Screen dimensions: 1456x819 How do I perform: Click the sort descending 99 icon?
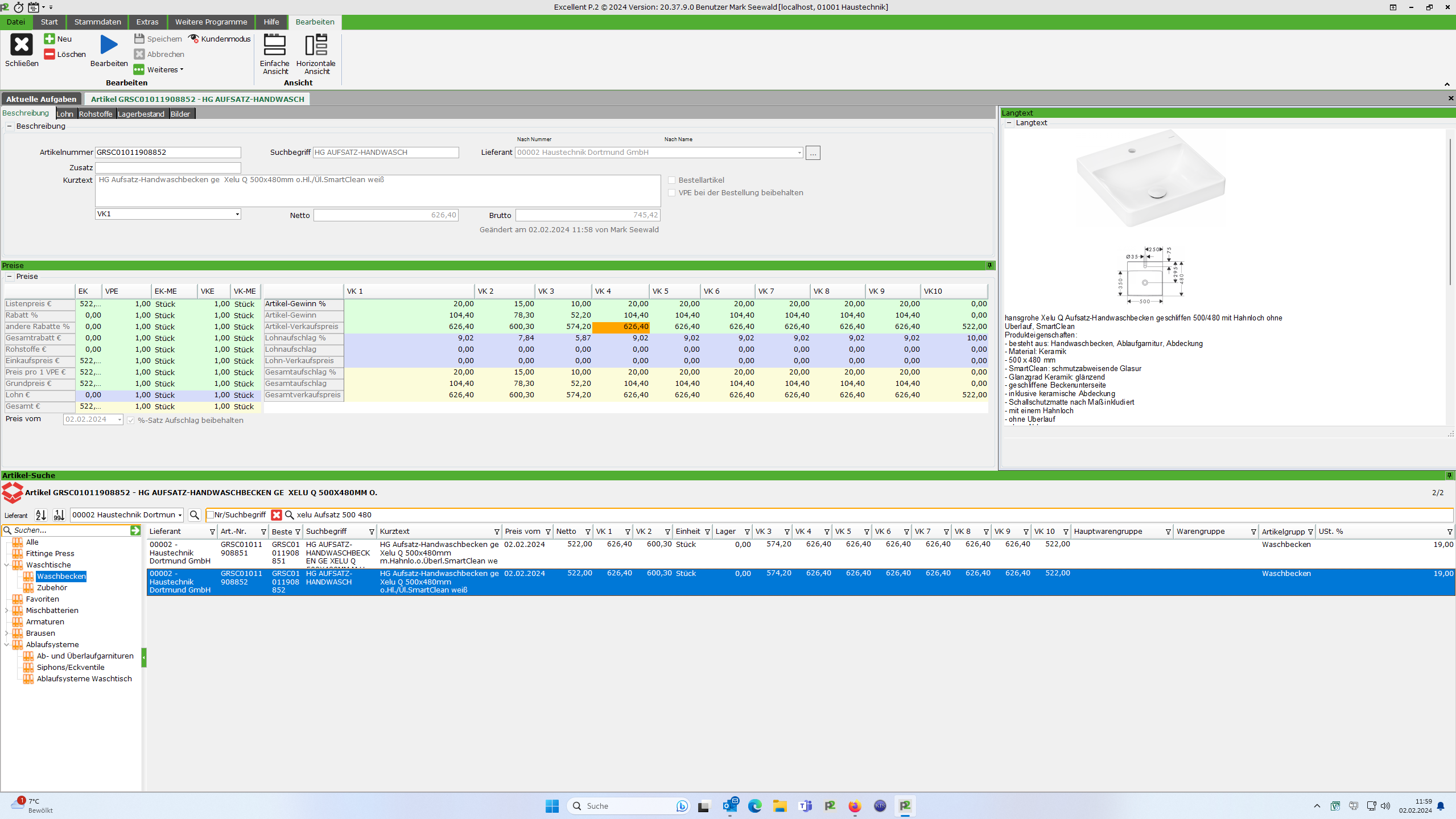tap(59, 515)
